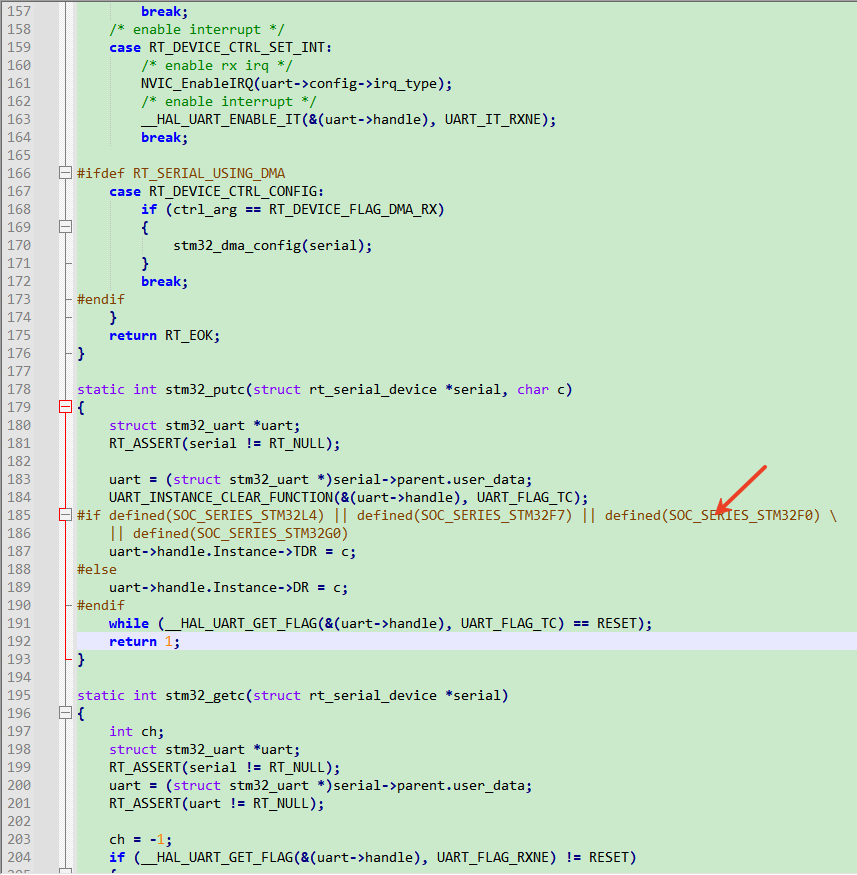Viewport: 857px width, 875px height.
Task: Click 'SOC_SERIES_STM32G0' on line 186
Action: coord(269,533)
